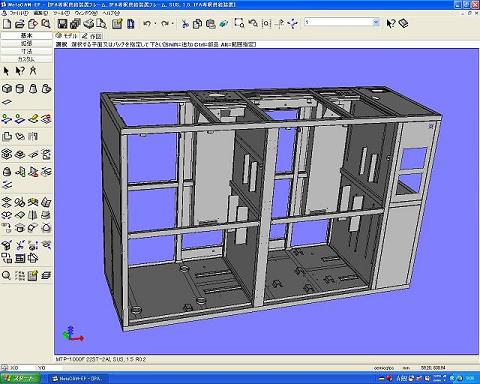
Task: Open the toolbar combo box dropdown arrow
Action: [x=376, y=22]
